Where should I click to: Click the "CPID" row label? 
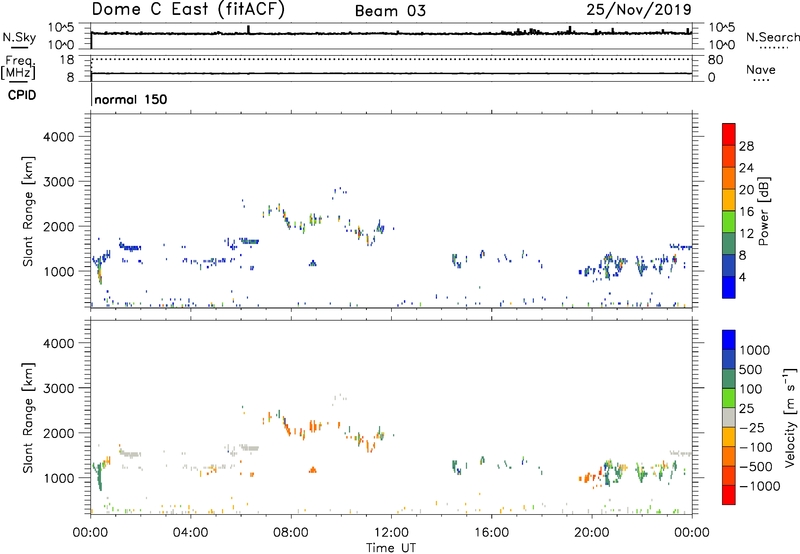22,95
